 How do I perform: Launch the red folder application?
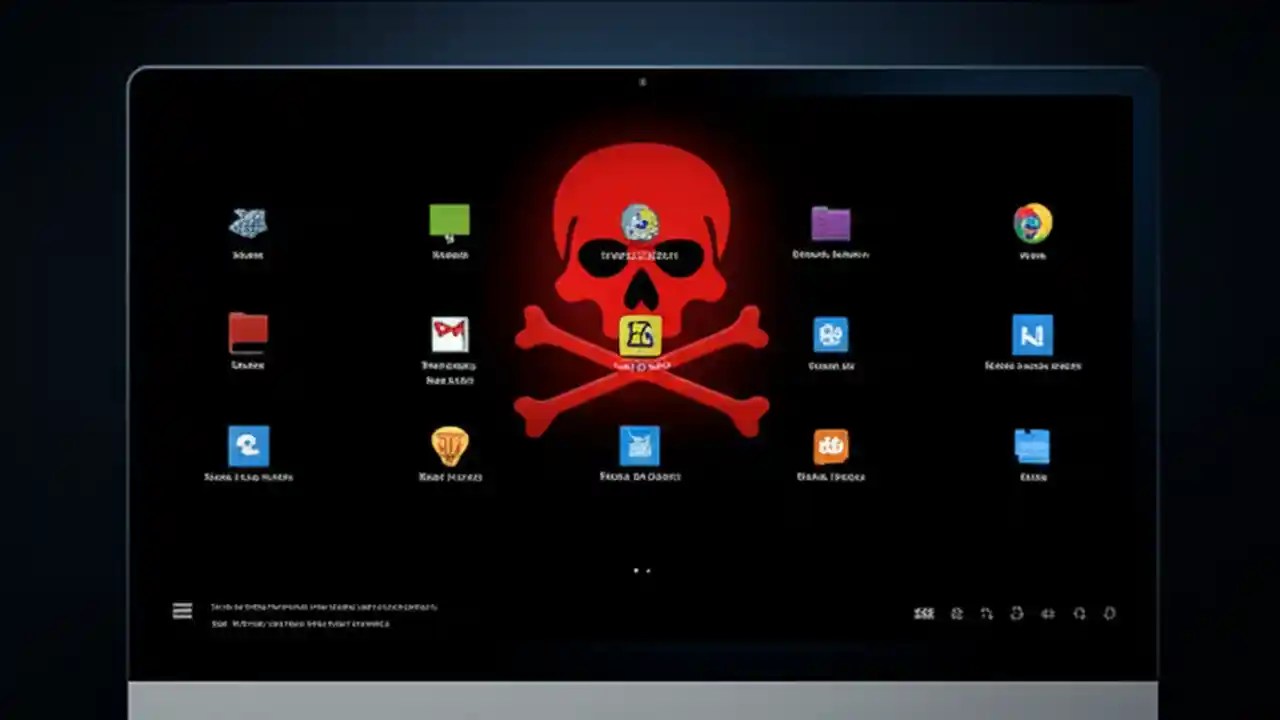click(x=248, y=333)
